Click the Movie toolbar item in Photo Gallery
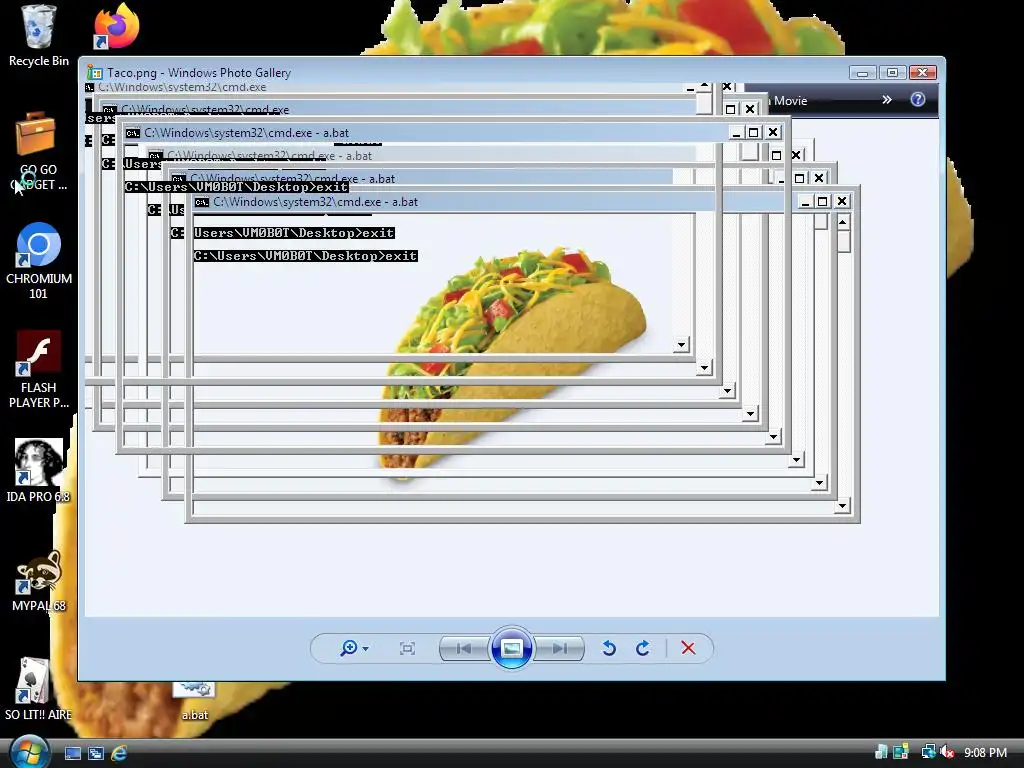Image resolution: width=1024 pixels, height=768 pixels. [789, 101]
